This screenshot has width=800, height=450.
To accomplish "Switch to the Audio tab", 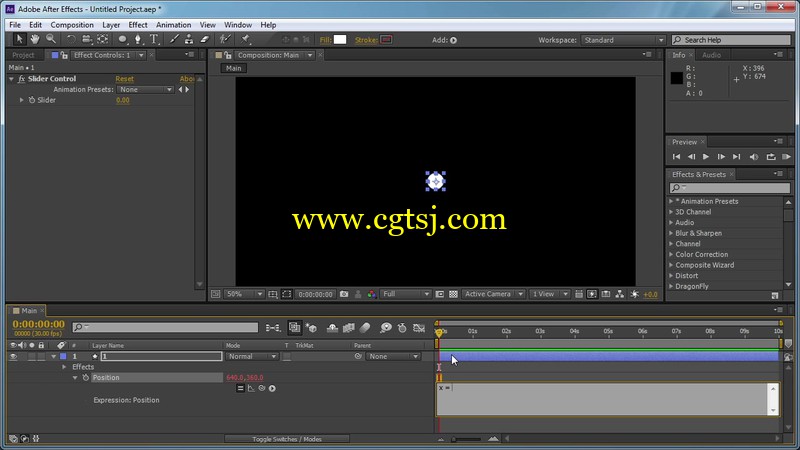I will pos(711,55).
